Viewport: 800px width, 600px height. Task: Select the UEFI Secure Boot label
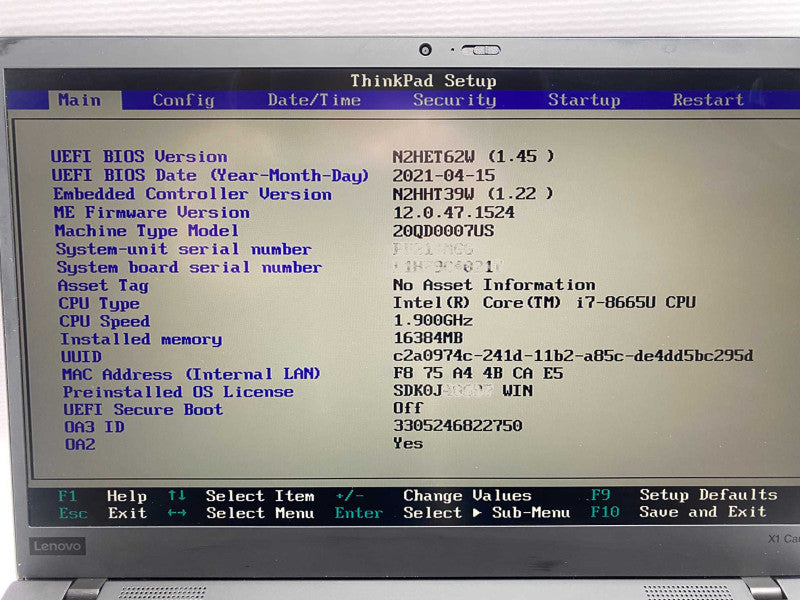(x=143, y=410)
